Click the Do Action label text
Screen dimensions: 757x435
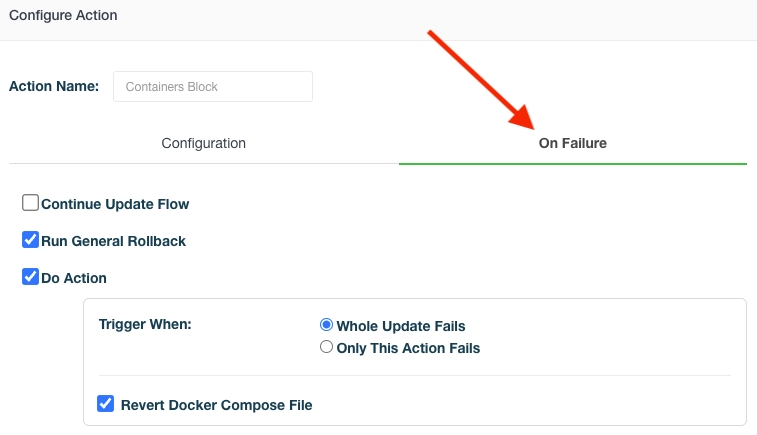(x=74, y=278)
